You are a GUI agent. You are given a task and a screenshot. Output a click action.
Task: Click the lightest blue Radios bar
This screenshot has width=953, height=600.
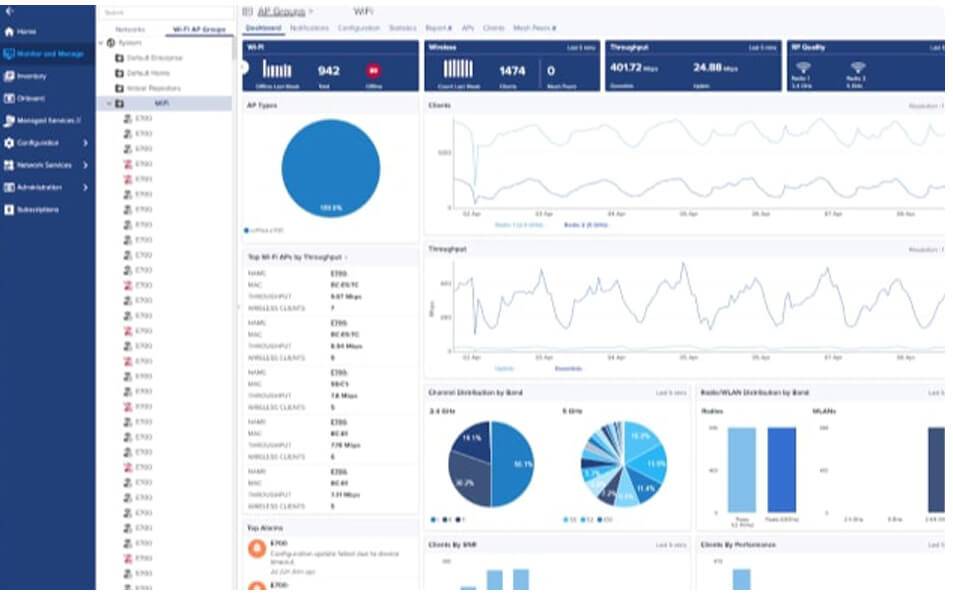(741, 470)
